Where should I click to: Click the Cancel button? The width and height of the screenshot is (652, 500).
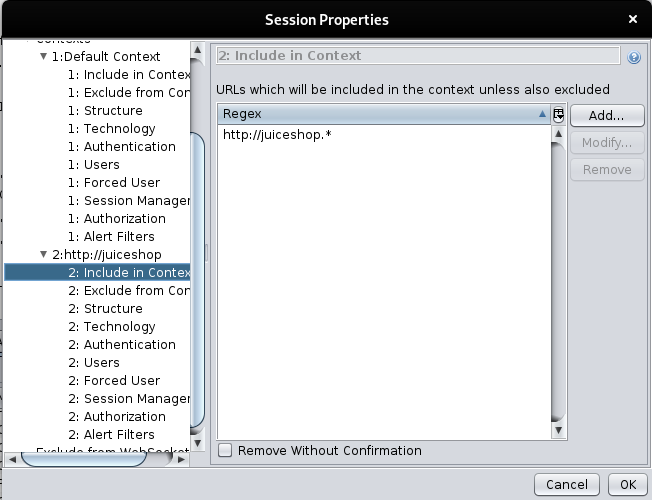click(566, 484)
